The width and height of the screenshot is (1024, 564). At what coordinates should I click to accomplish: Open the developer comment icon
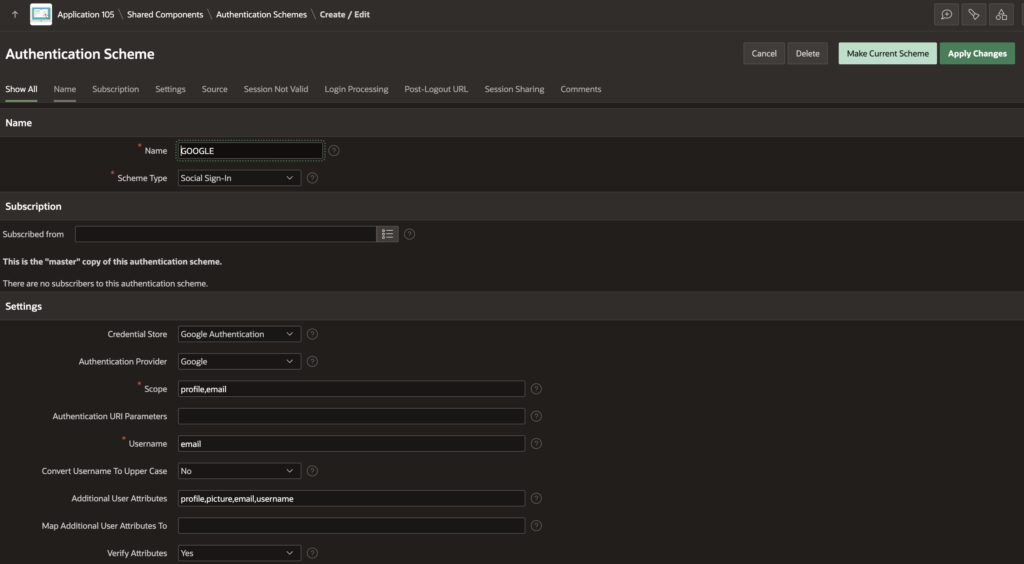(x=946, y=15)
